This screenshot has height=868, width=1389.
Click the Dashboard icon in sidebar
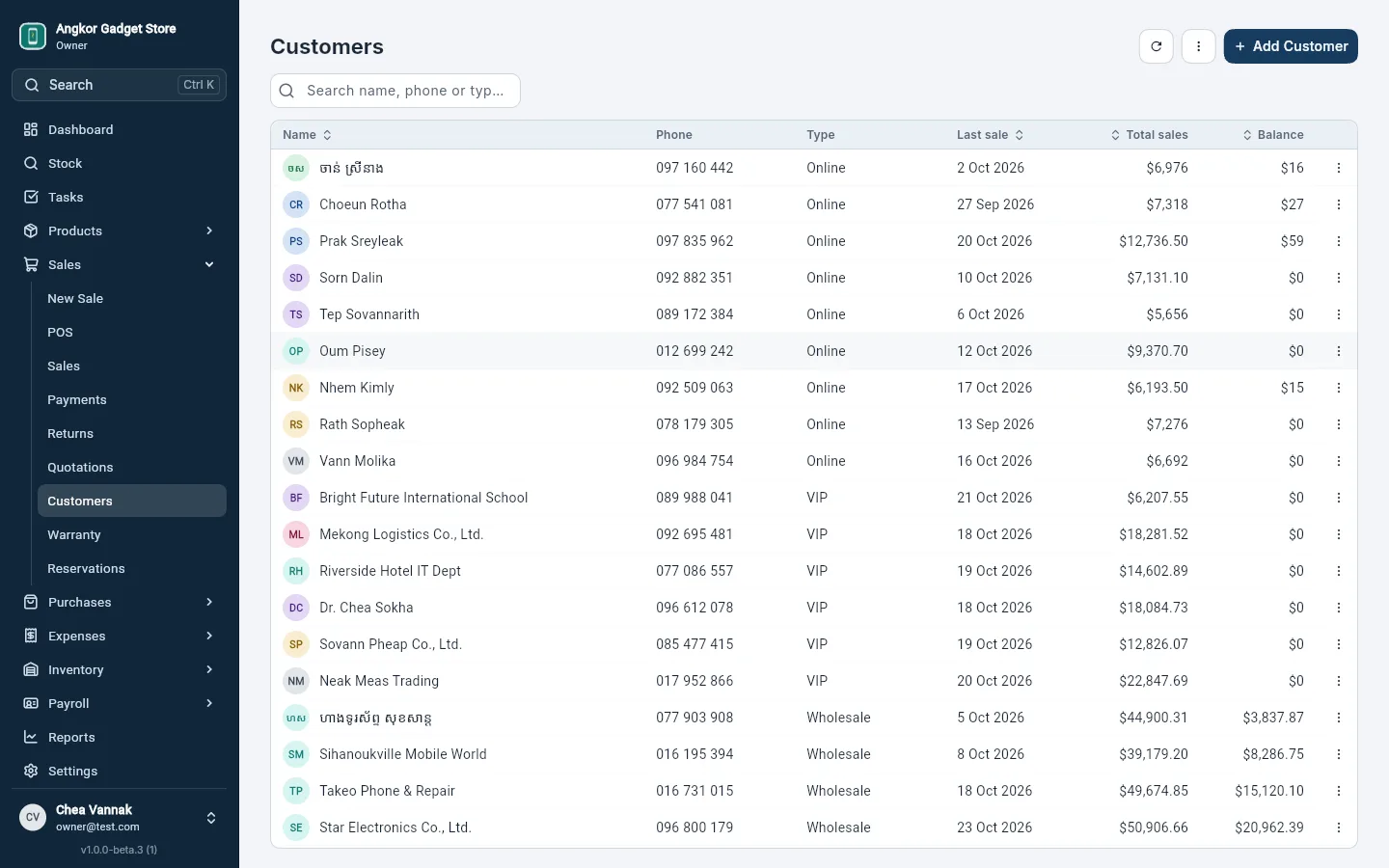[31, 129]
